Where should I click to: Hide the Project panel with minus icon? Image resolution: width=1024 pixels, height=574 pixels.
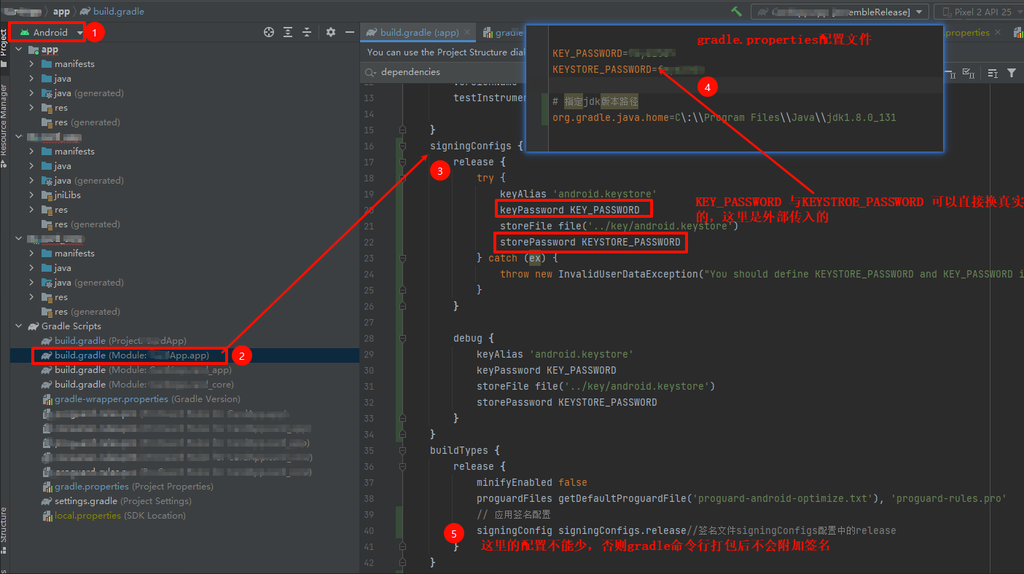pos(349,32)
